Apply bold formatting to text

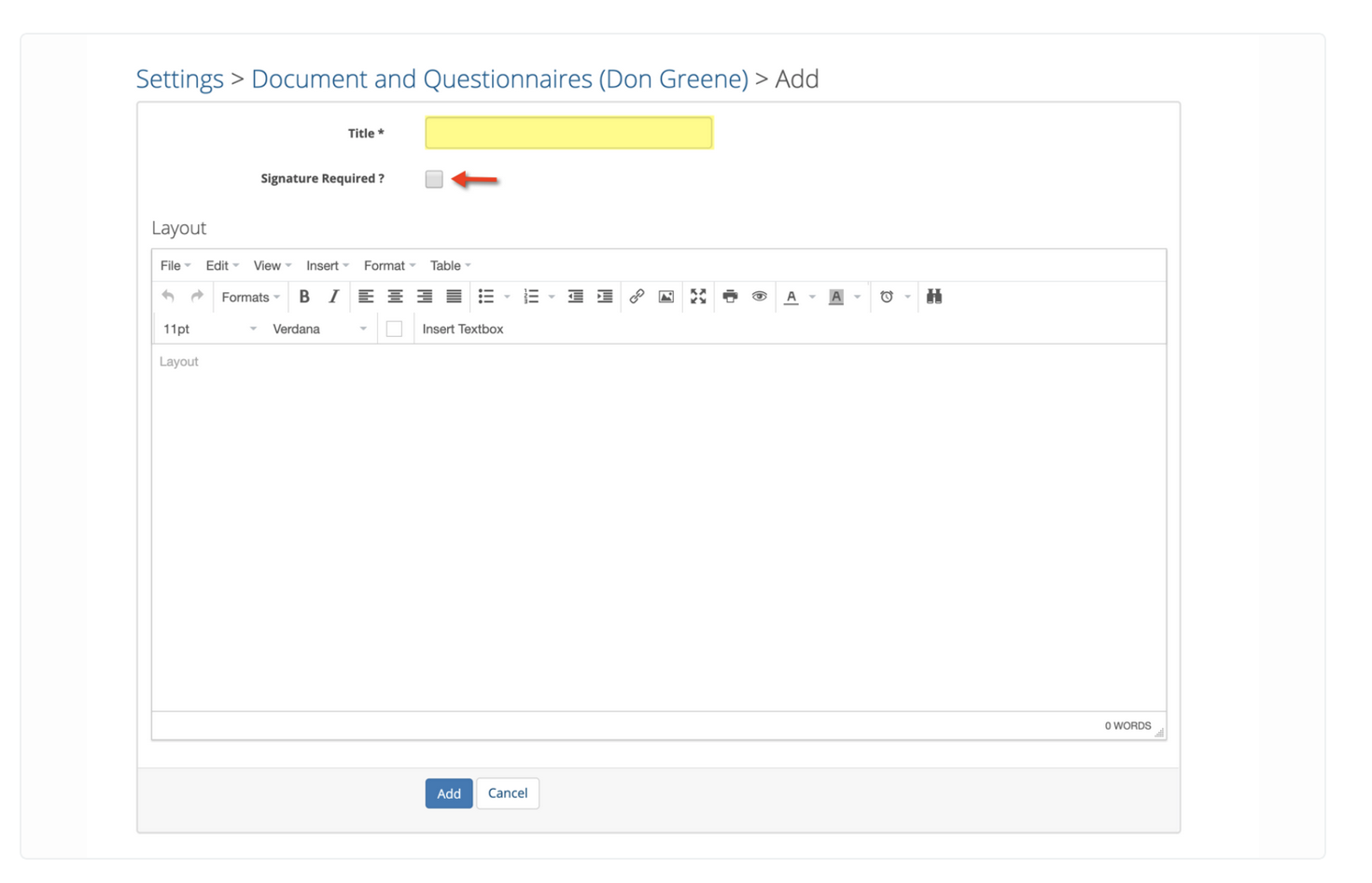(x=304, y=296)
